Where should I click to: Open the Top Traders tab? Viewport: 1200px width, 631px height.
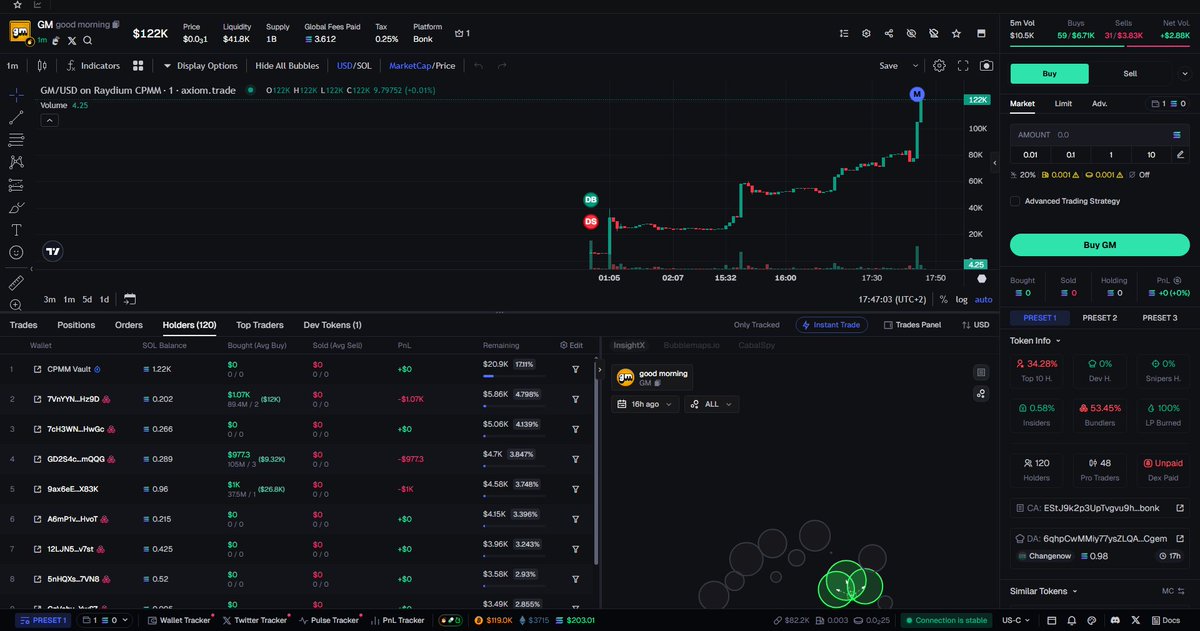pos(259,325)
